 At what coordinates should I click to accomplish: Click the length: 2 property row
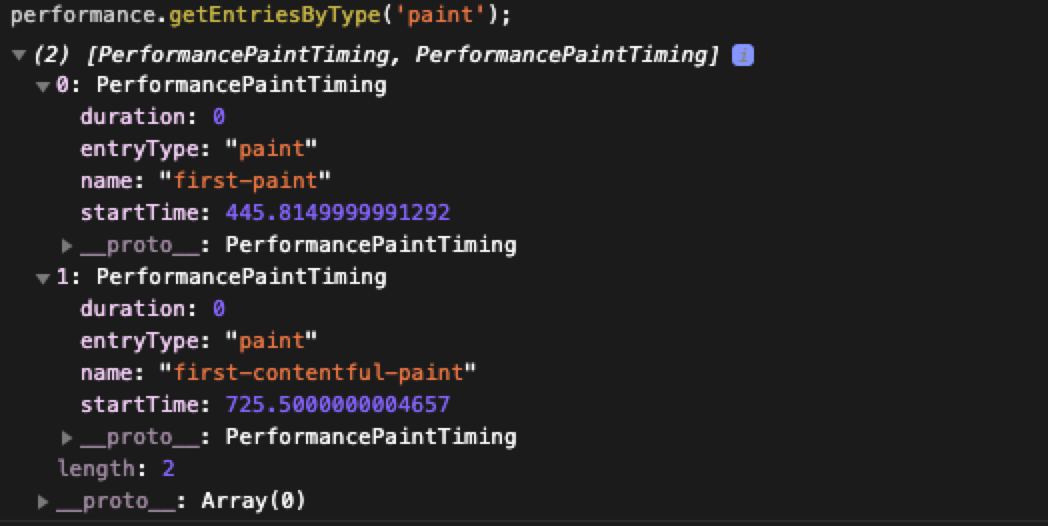pyautogui.click(x=116, y=468)
